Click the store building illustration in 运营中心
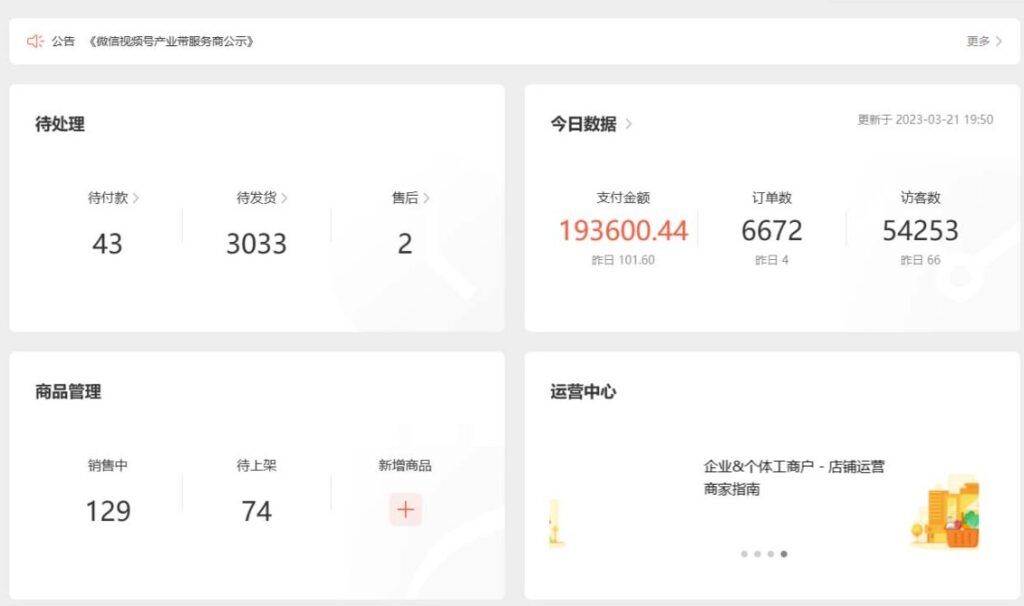 945,512
